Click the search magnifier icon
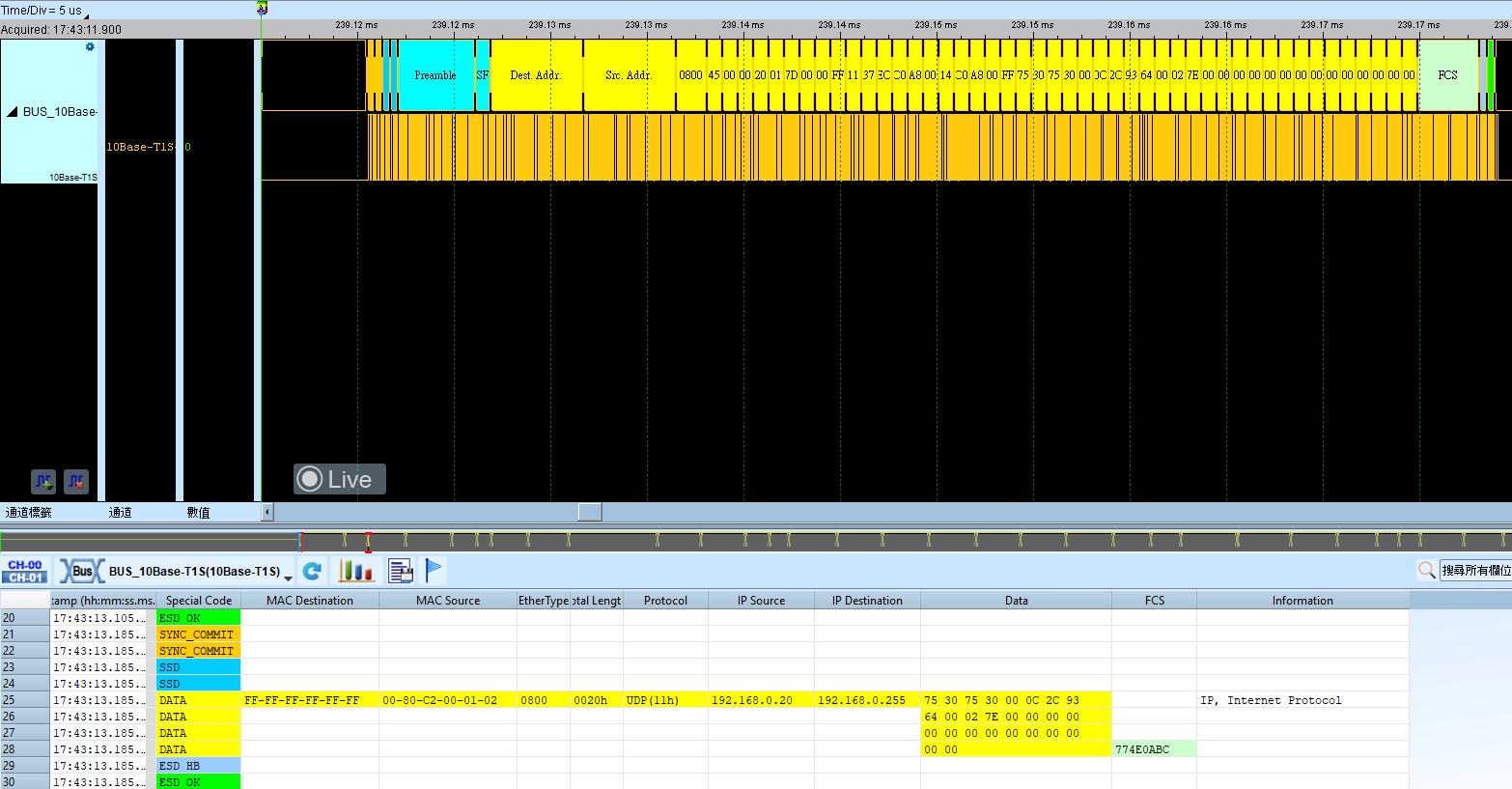This screenshot has height=789, width=1512. 1426,571
